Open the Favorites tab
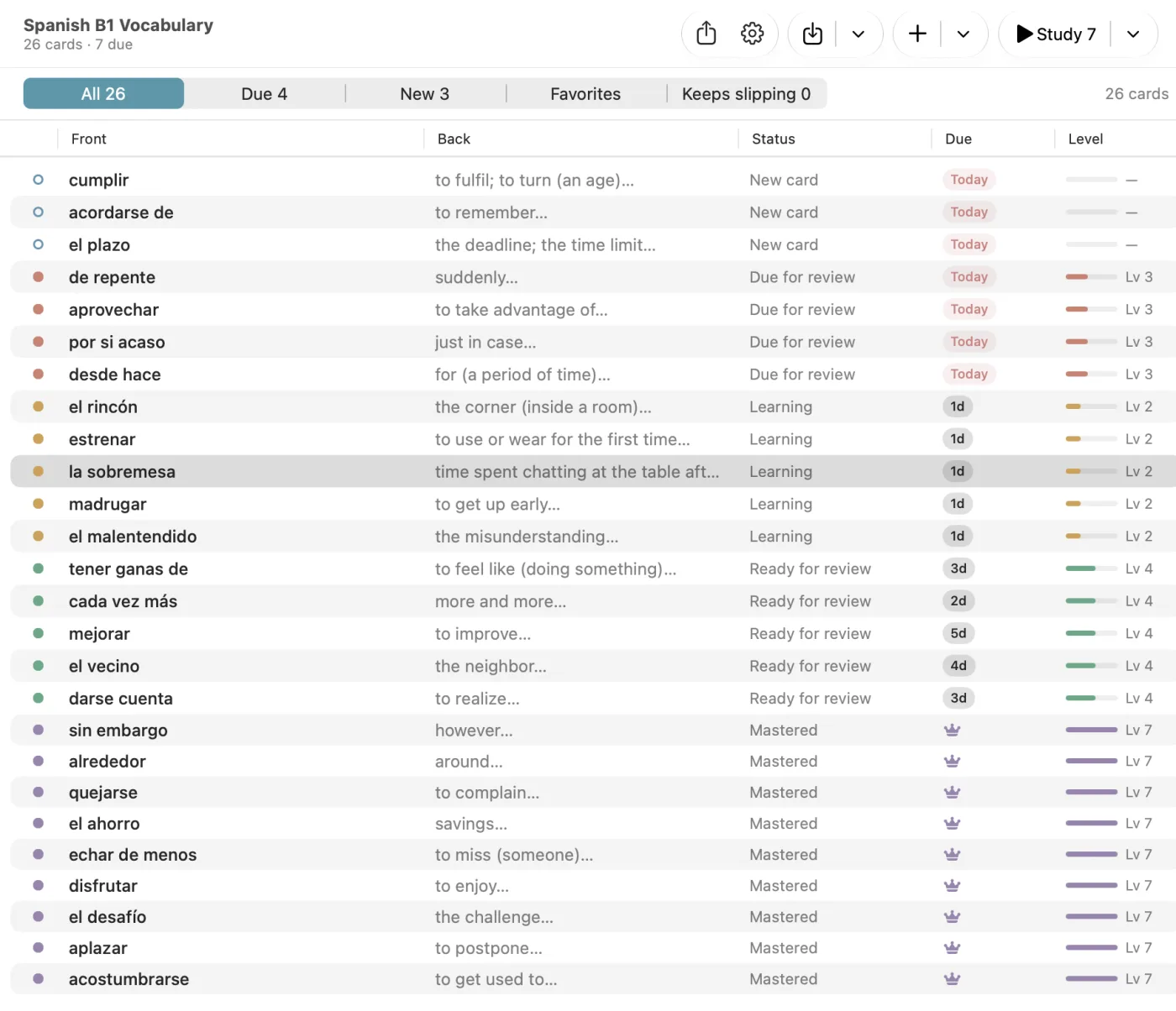 coord(585,94)
